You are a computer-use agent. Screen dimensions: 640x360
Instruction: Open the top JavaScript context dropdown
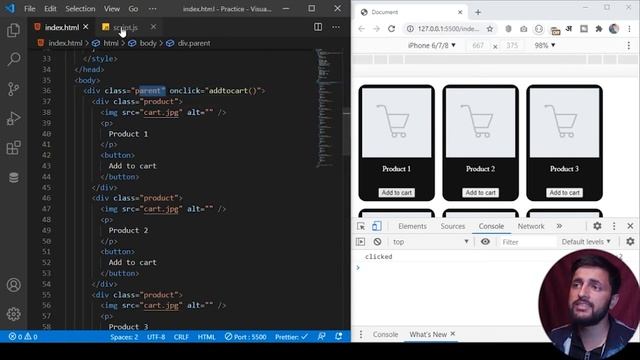point(430,242)
